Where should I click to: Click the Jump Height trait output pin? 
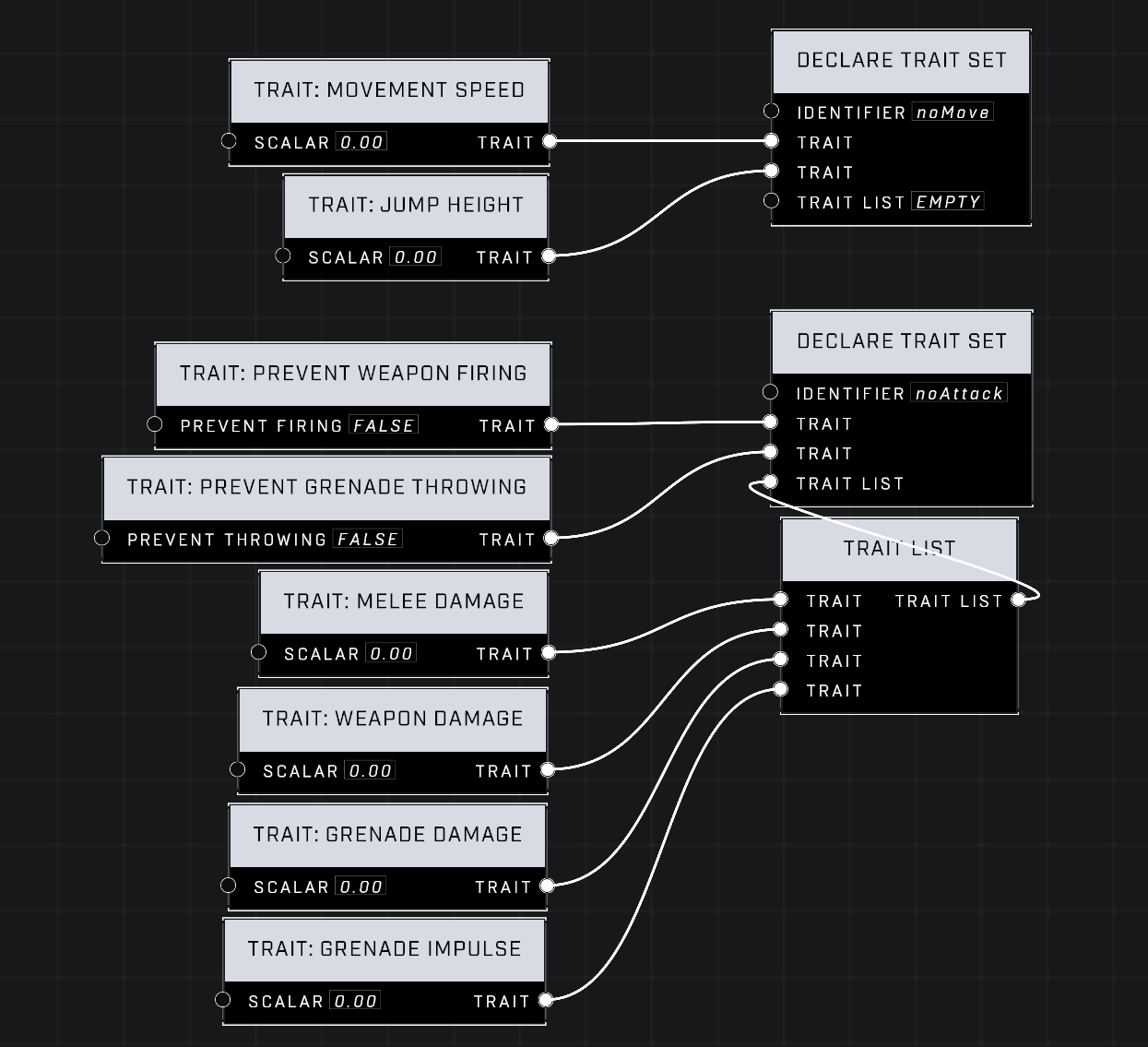549,256
